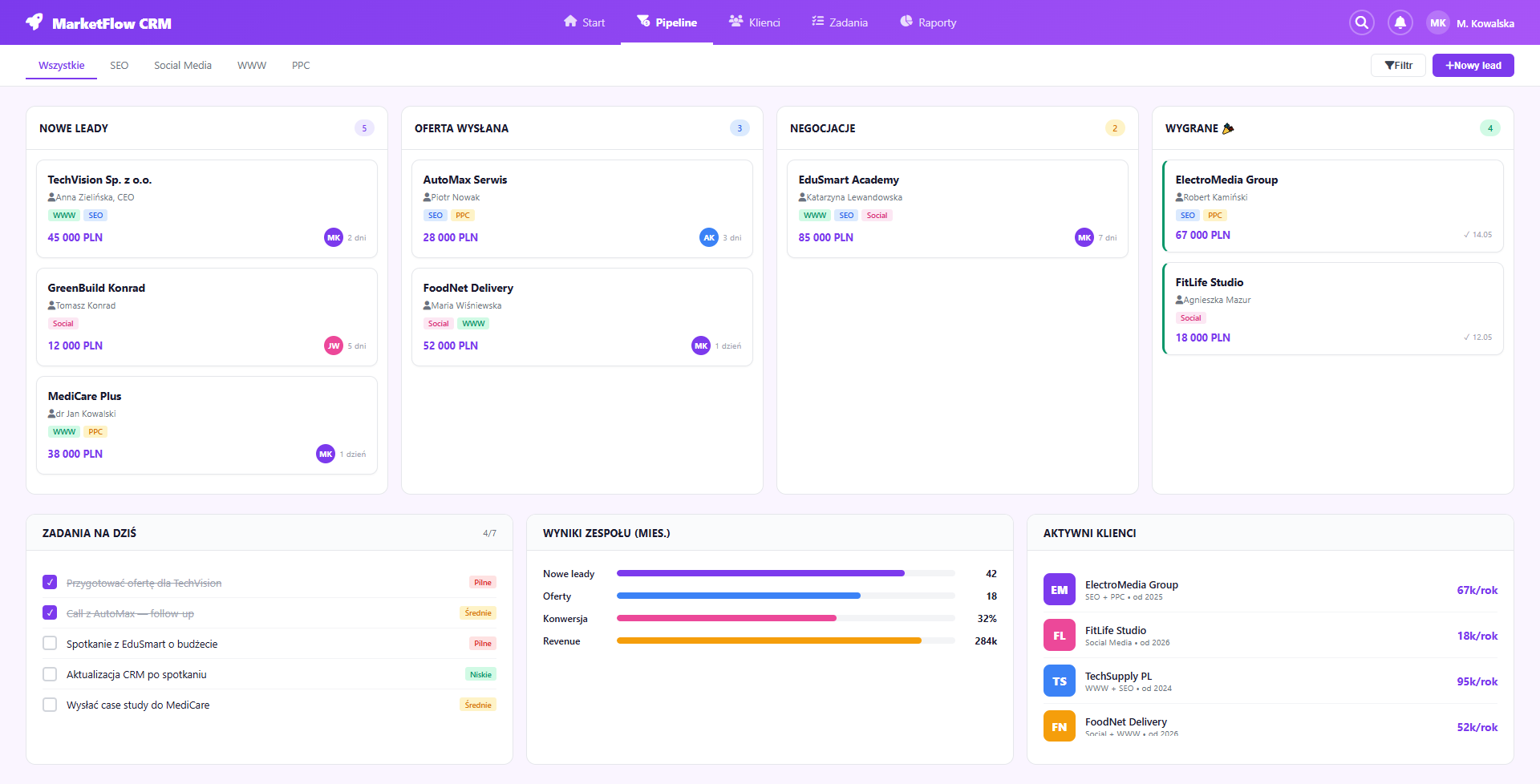Open the EduSmart Academy card title
Image resolution: width=1540 pixels, height=784 pixels.
849,180
